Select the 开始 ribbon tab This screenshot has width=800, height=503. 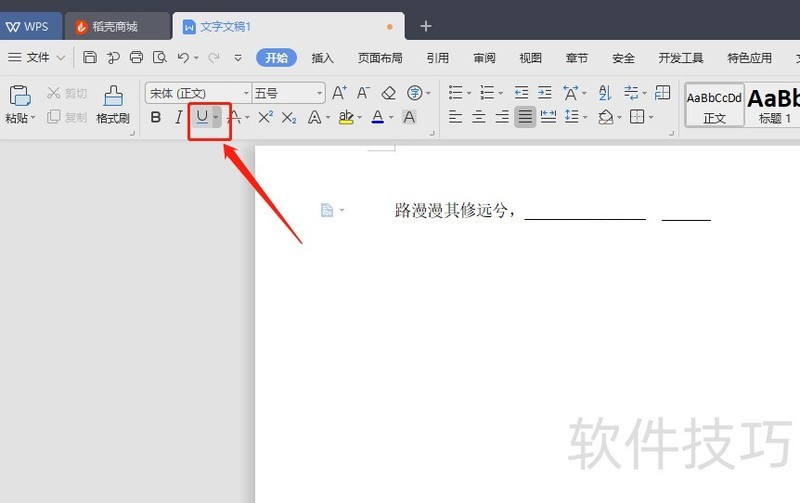coord(276,58)
